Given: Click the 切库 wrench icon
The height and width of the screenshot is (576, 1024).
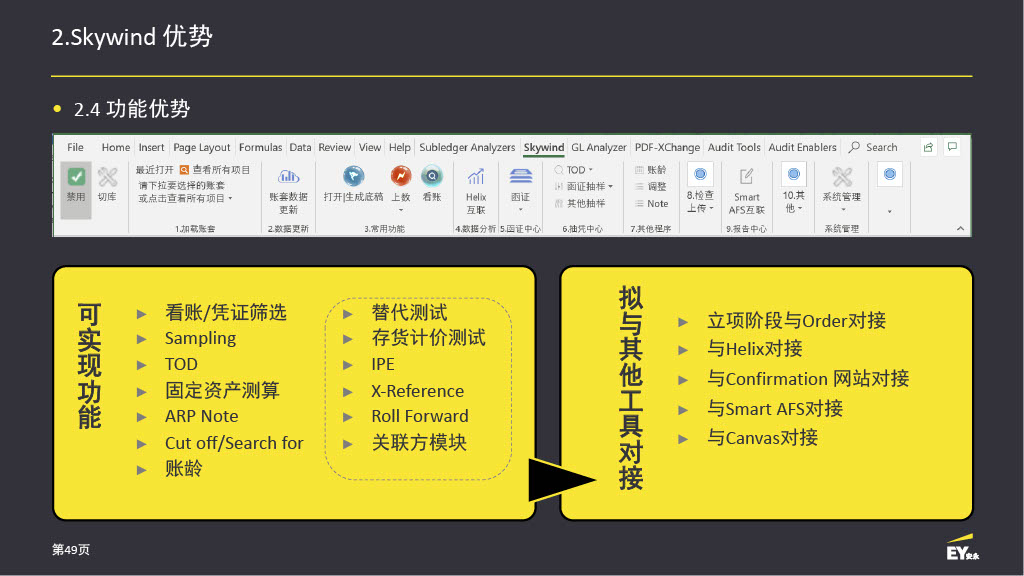Looking at the screenshot, I should coord(107,177).
